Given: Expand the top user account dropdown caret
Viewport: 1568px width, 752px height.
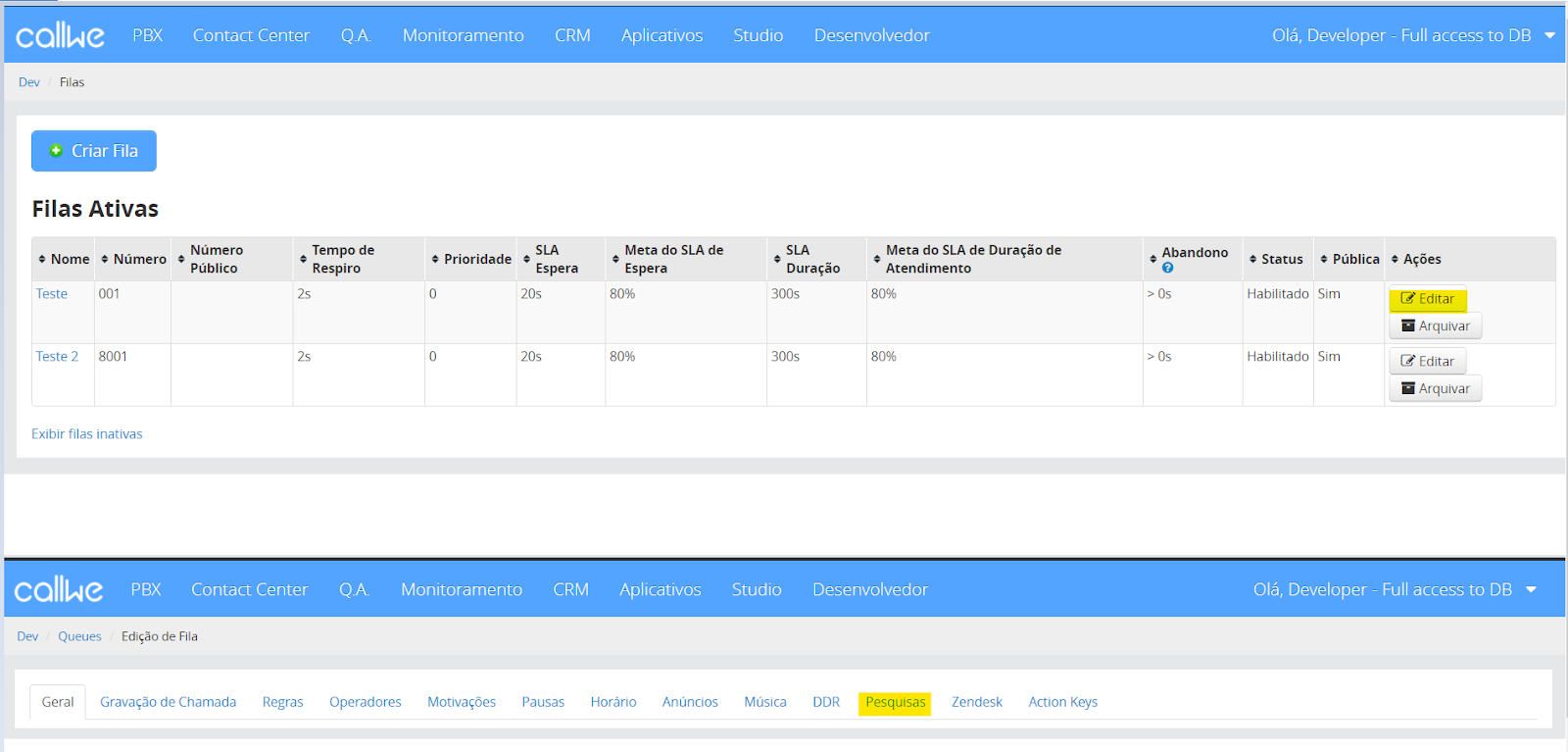Looking at the screenshot, I should pos(1549,35).
